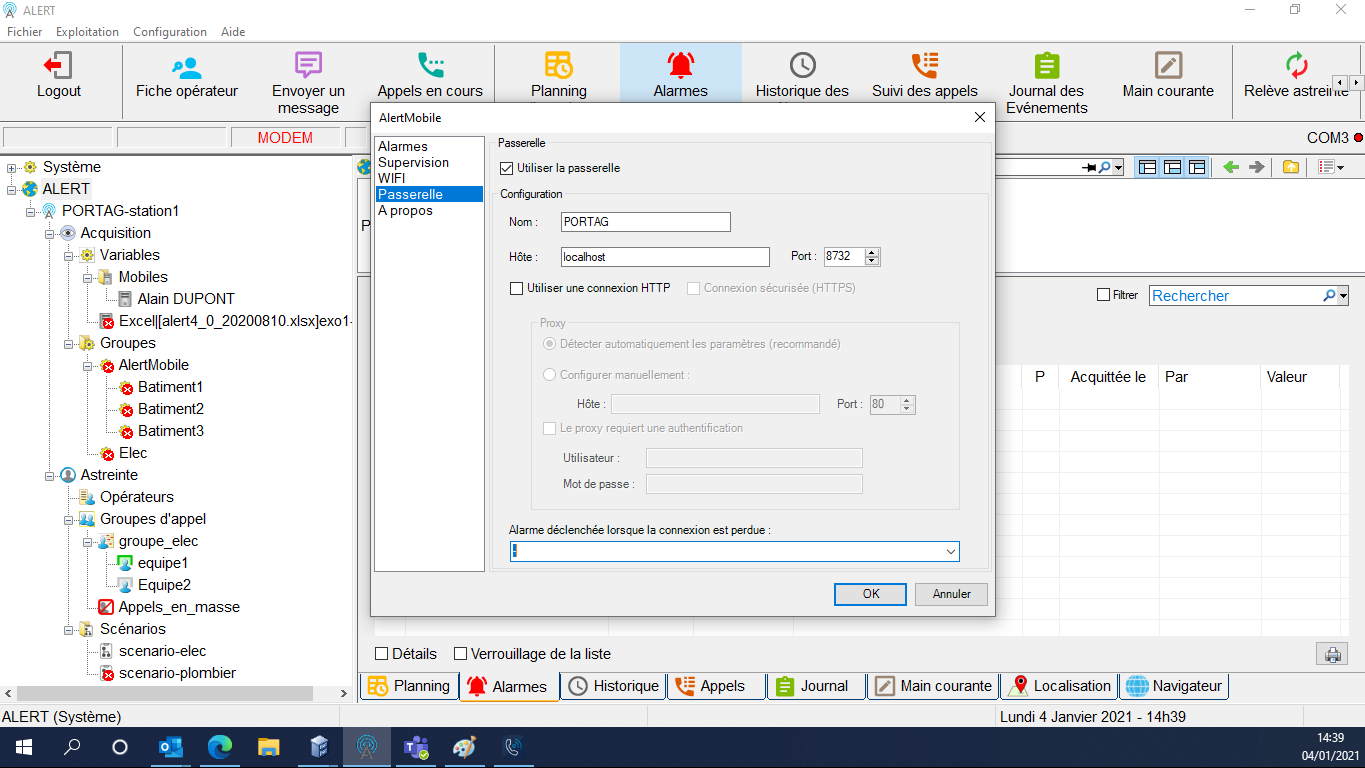Enable Utiliser une connexion HTTP checkbox
1365x768 pixels.
517,288
